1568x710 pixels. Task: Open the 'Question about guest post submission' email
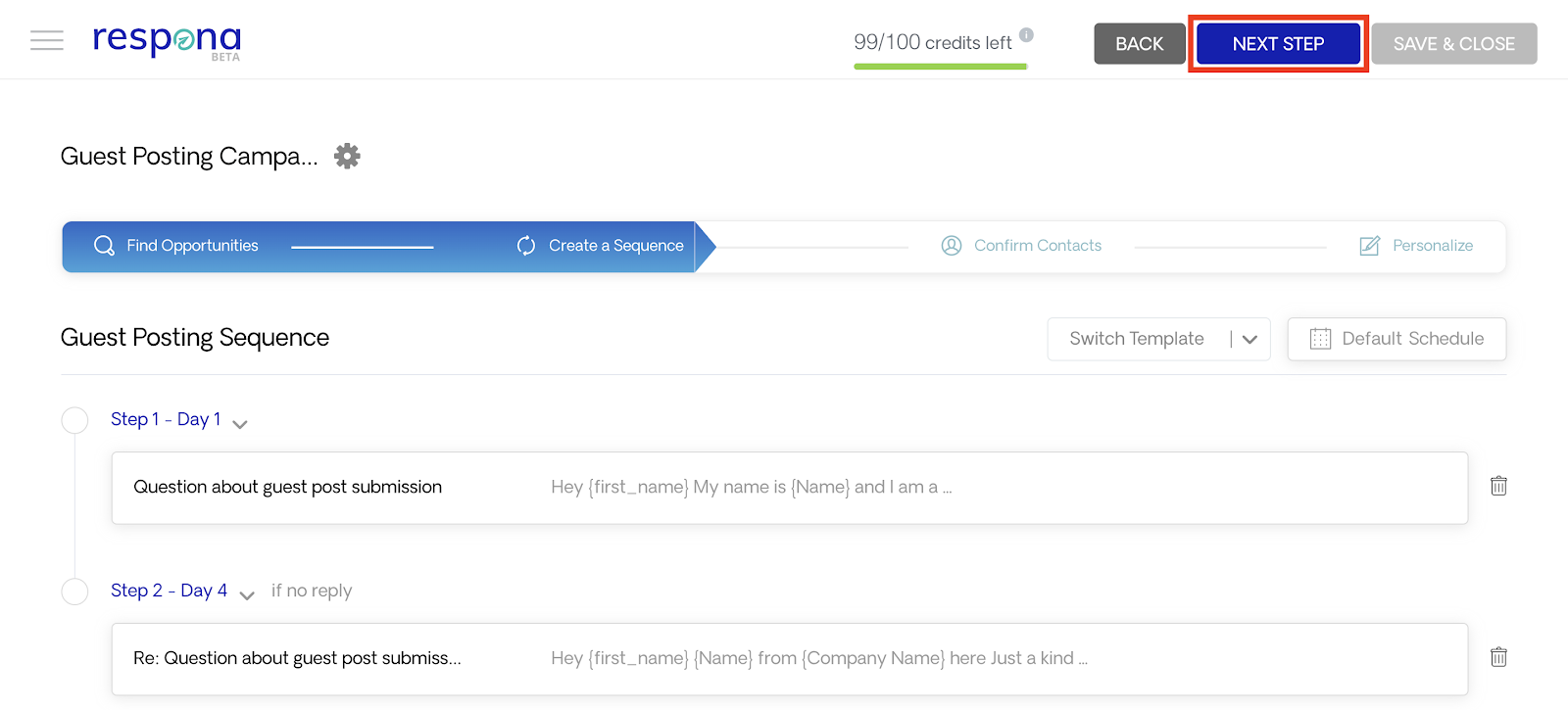tap(790, 488)
